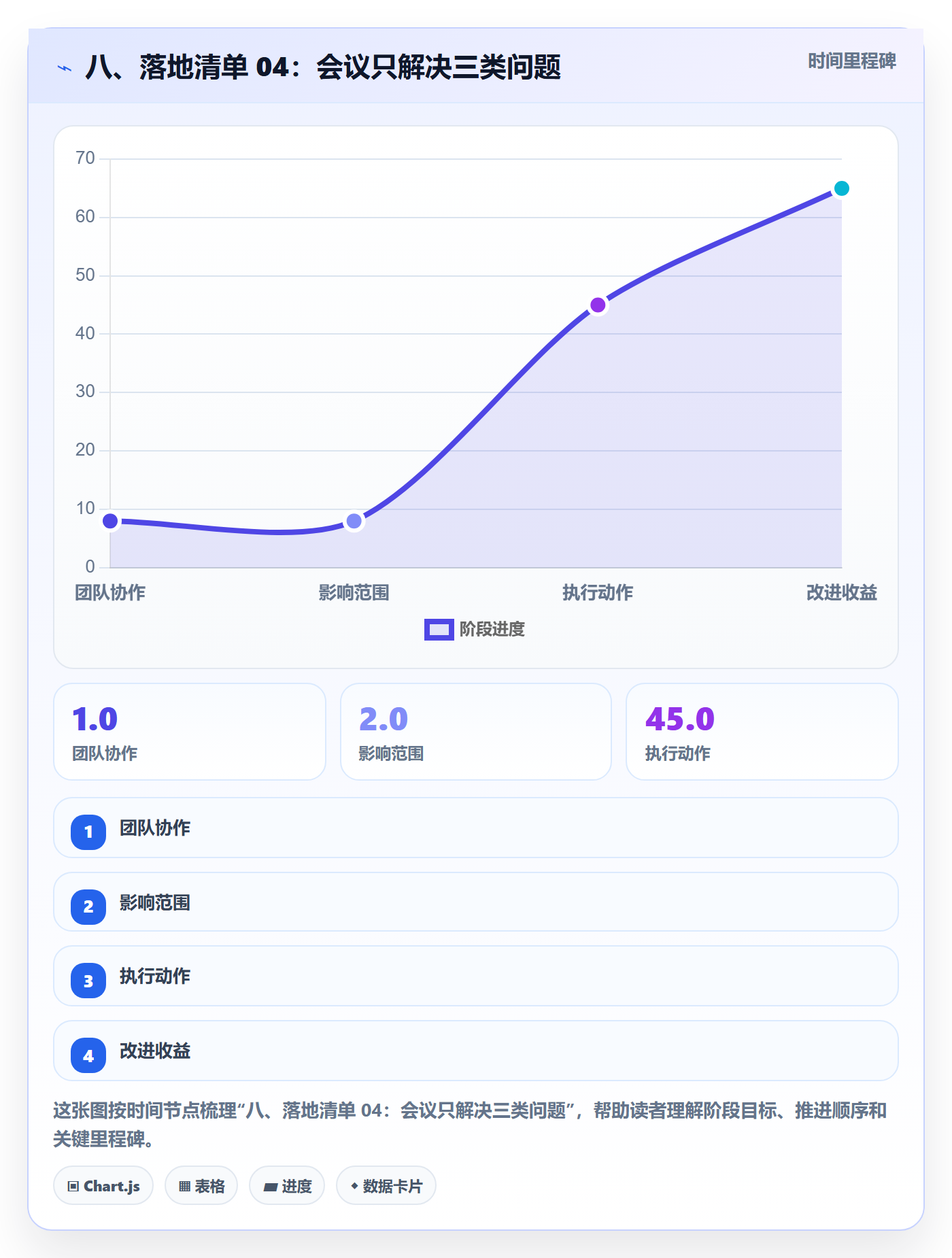
Task: Click the lightning icon beside the title
Action: [65, 68]
